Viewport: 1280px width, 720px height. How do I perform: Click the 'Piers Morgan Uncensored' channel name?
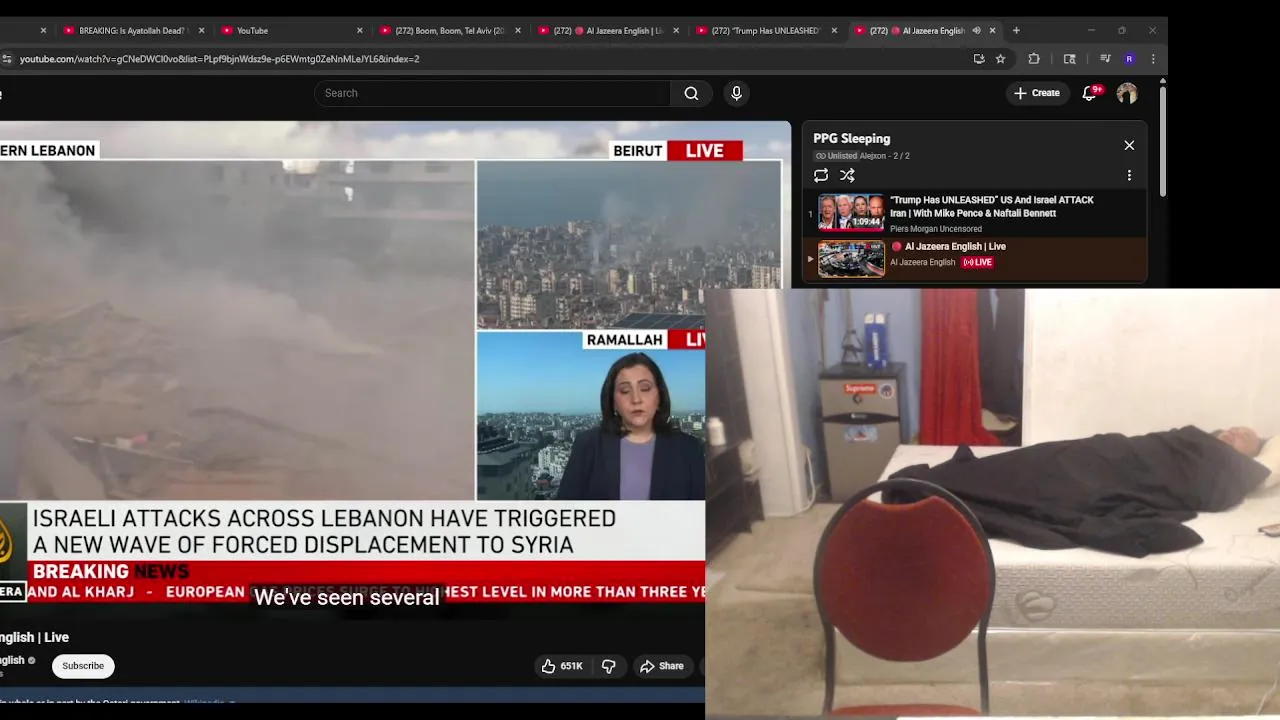click(x=936, y=229)
